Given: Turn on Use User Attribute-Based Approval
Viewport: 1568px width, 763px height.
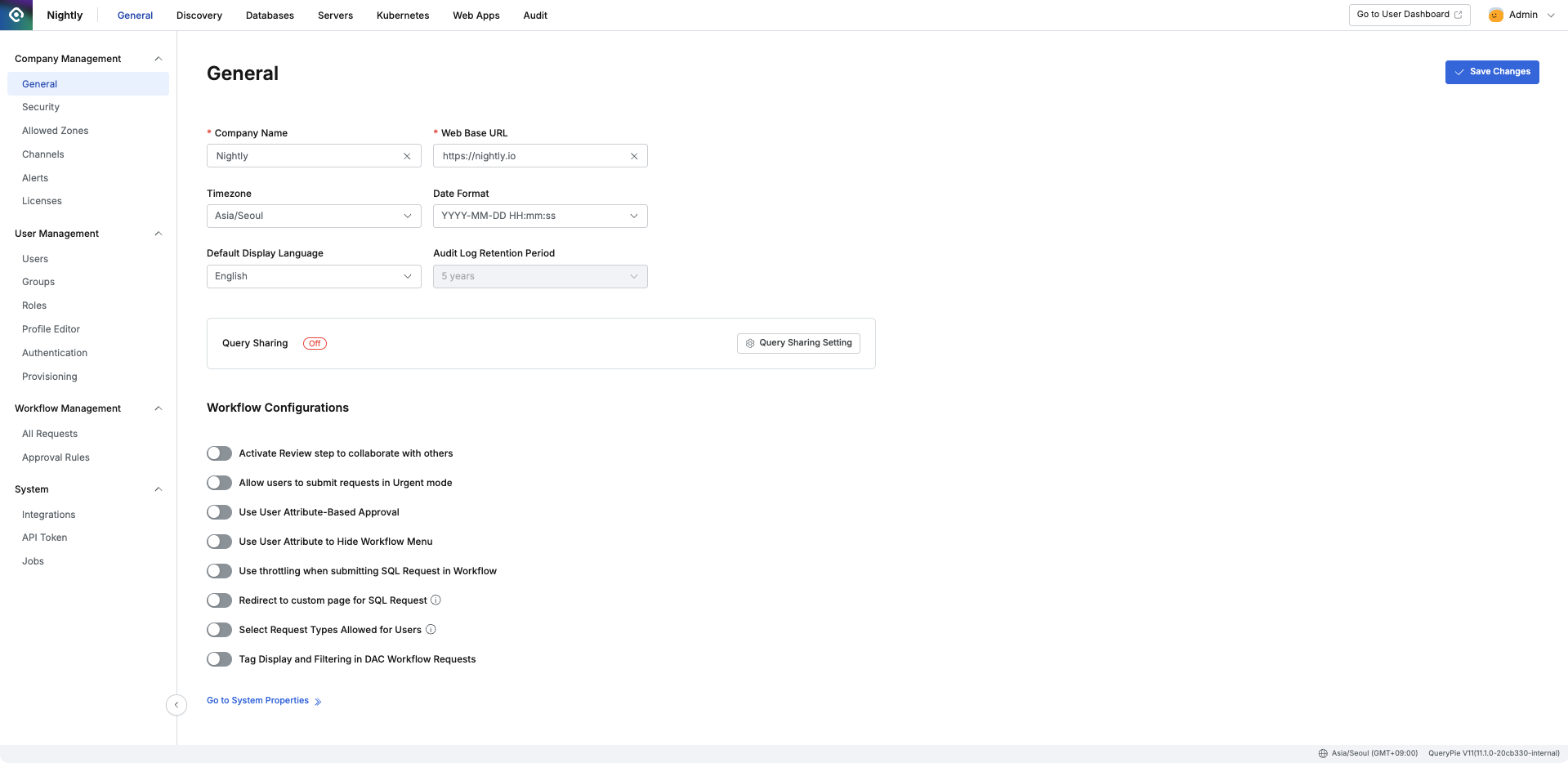Looking at the screenshot, I should coord(219,512).
